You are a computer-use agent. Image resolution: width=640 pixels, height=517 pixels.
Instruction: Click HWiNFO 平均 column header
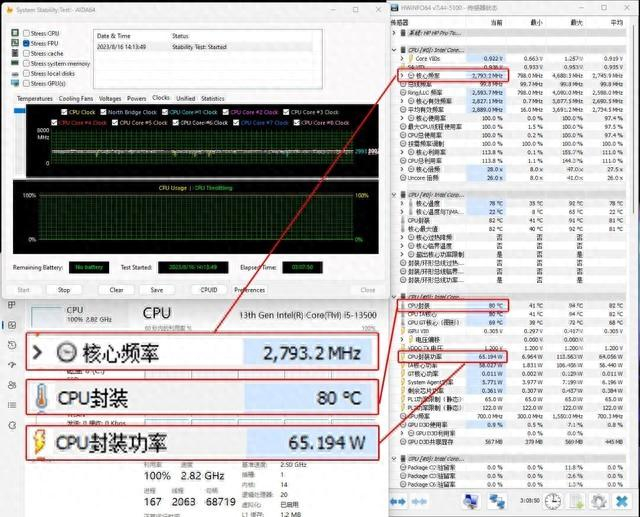617,22
